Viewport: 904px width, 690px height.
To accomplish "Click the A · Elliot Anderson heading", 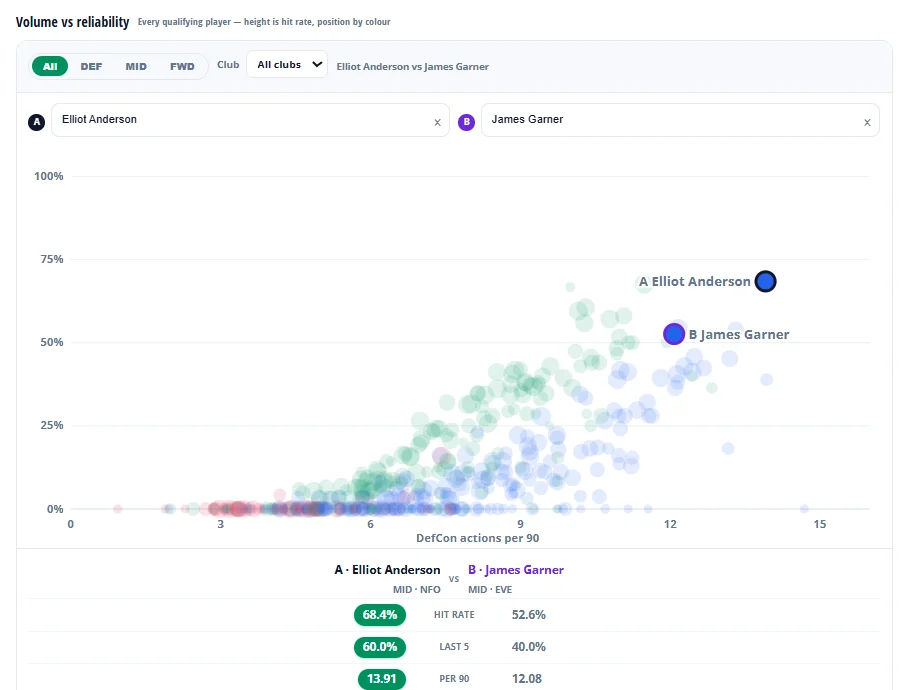I will coord(387,570).
